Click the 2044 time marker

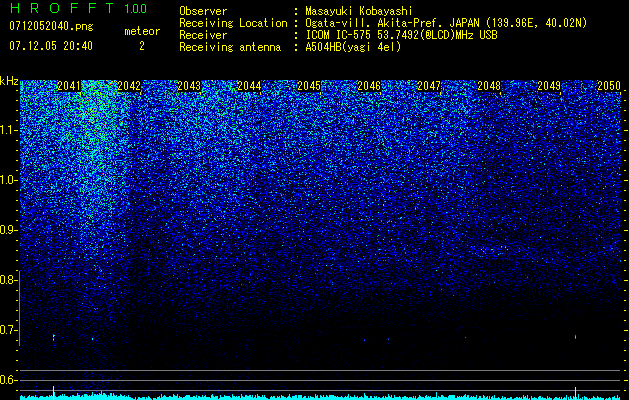point(249,86)
